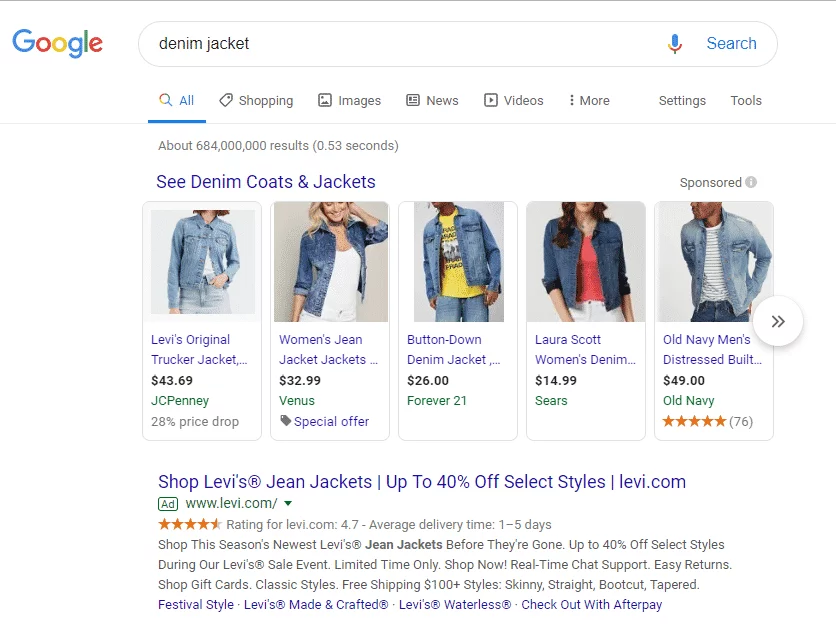Click the Sponsored info icon
The width and height of the screenshot is (836, 628).
pyautogui.click(x=751, y=182)
